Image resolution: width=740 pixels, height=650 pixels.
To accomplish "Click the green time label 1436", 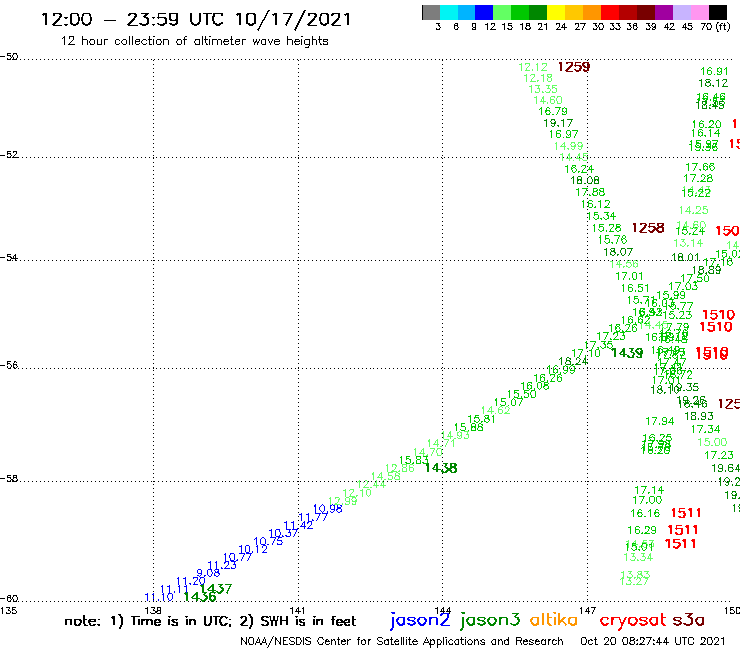I will click(x=200, y=597).
